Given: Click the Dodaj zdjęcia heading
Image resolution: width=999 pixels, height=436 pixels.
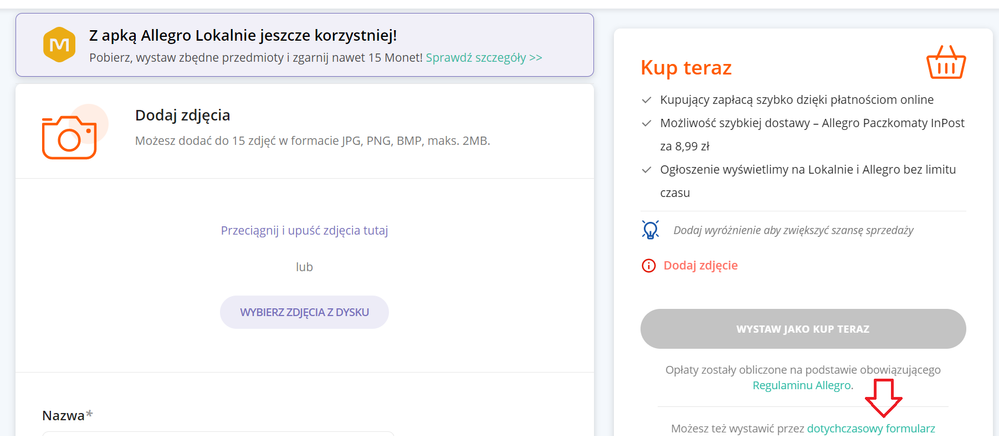Looking at the screenshot, I should (182, 115).
